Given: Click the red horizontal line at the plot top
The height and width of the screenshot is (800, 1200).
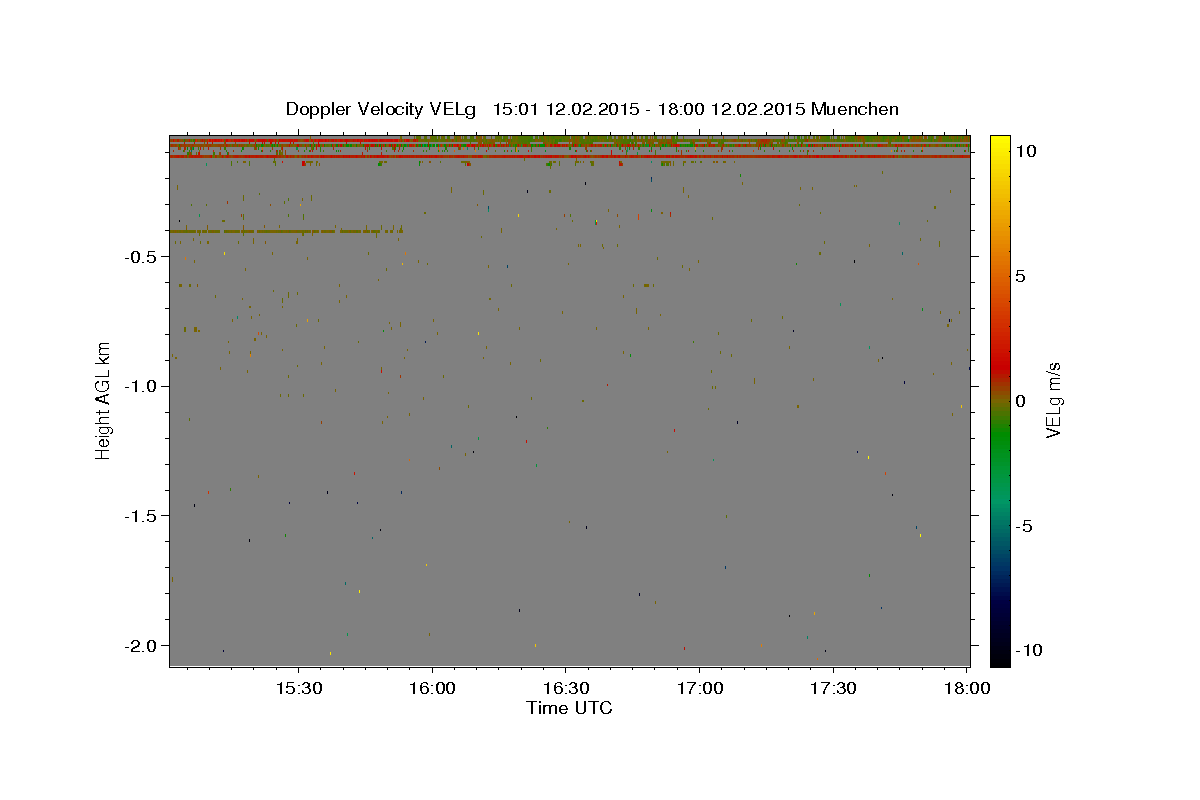Looking at the screenshot, I should click(x=569, y=156).
